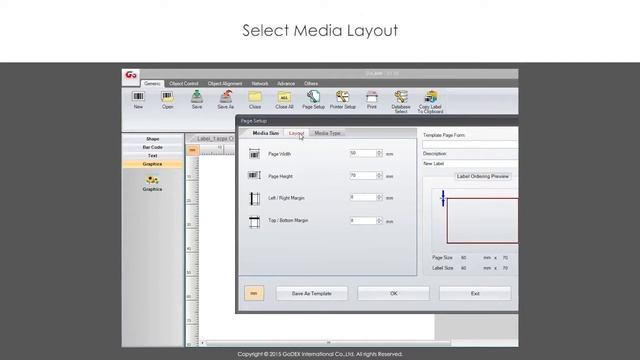
Task: Click orange unit button in dialog footer
Action: click(254, 293)
